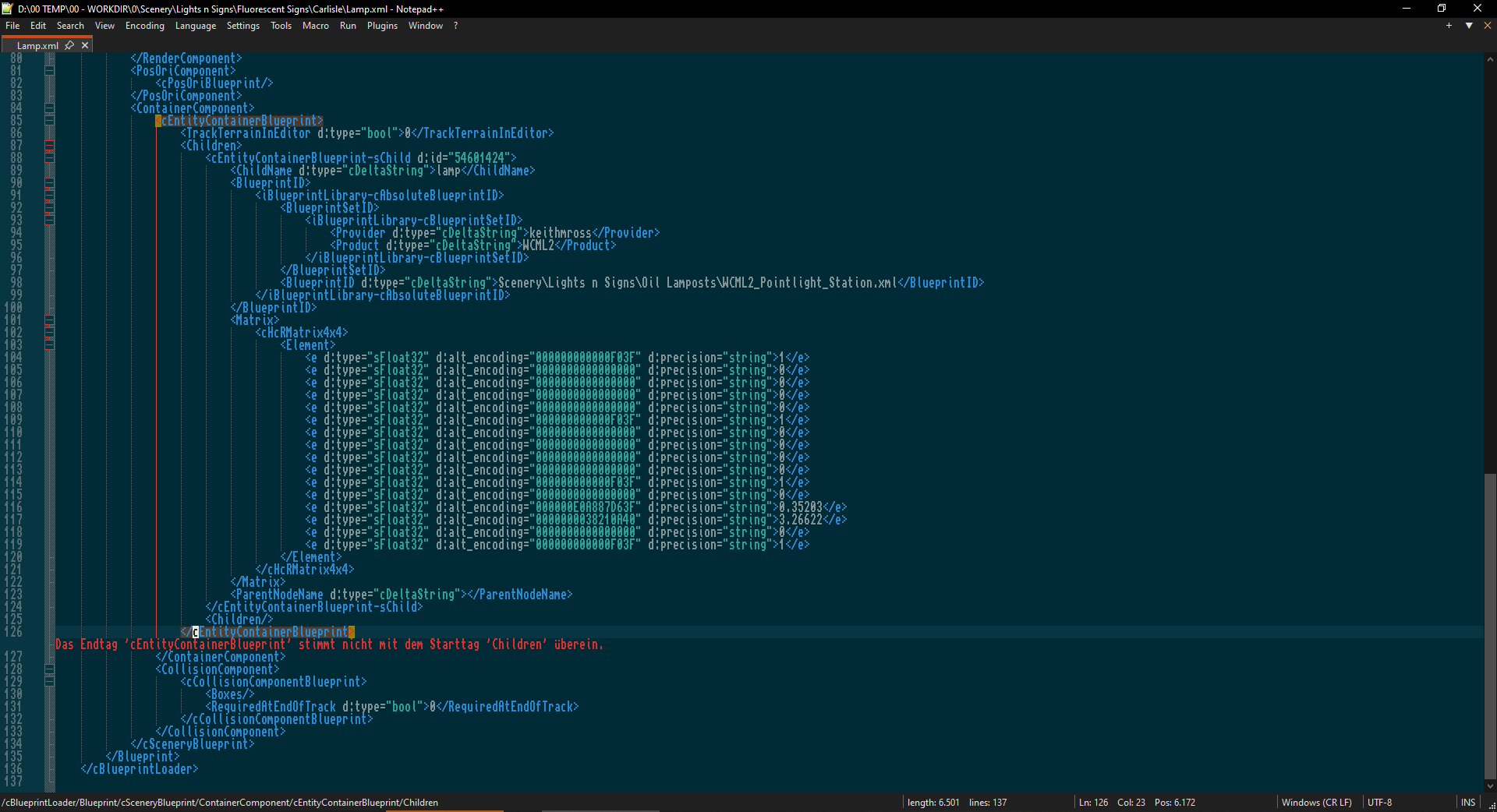Image resolution: width=1497 pixels, height=812 pixels.
Task: Minimize the Notepad++ window
Action: (1407, 9)
